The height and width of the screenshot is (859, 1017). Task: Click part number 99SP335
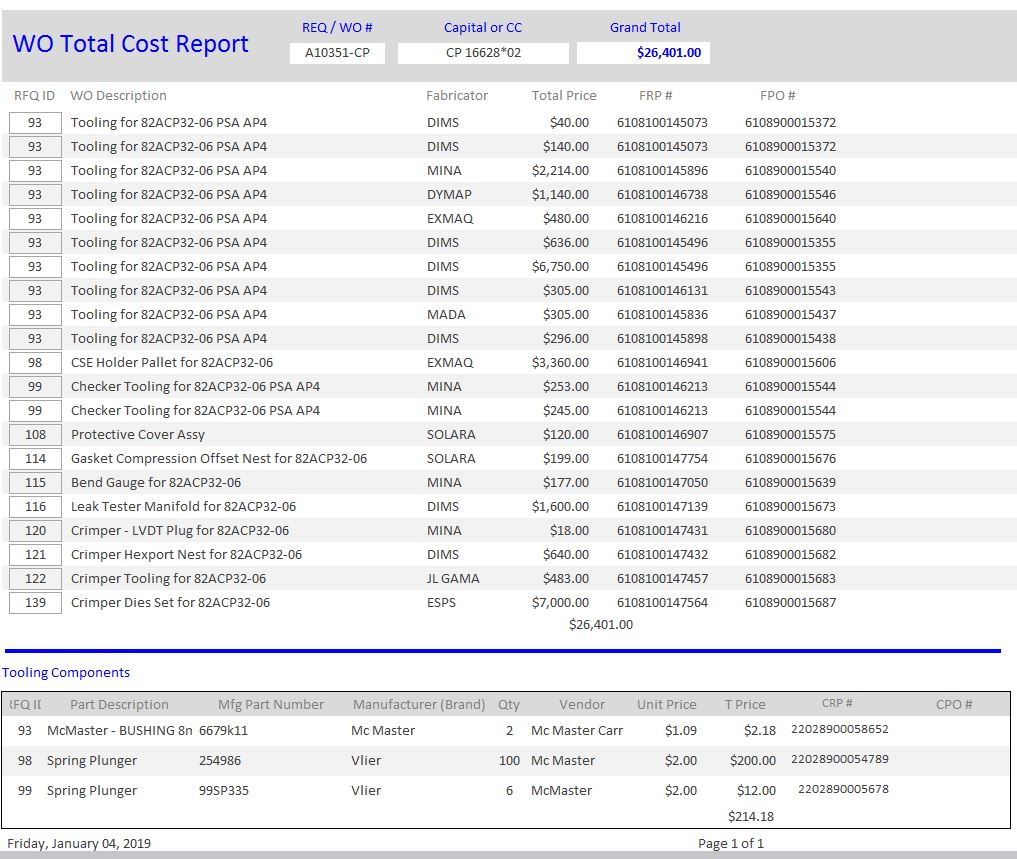[x=224, y=791]
